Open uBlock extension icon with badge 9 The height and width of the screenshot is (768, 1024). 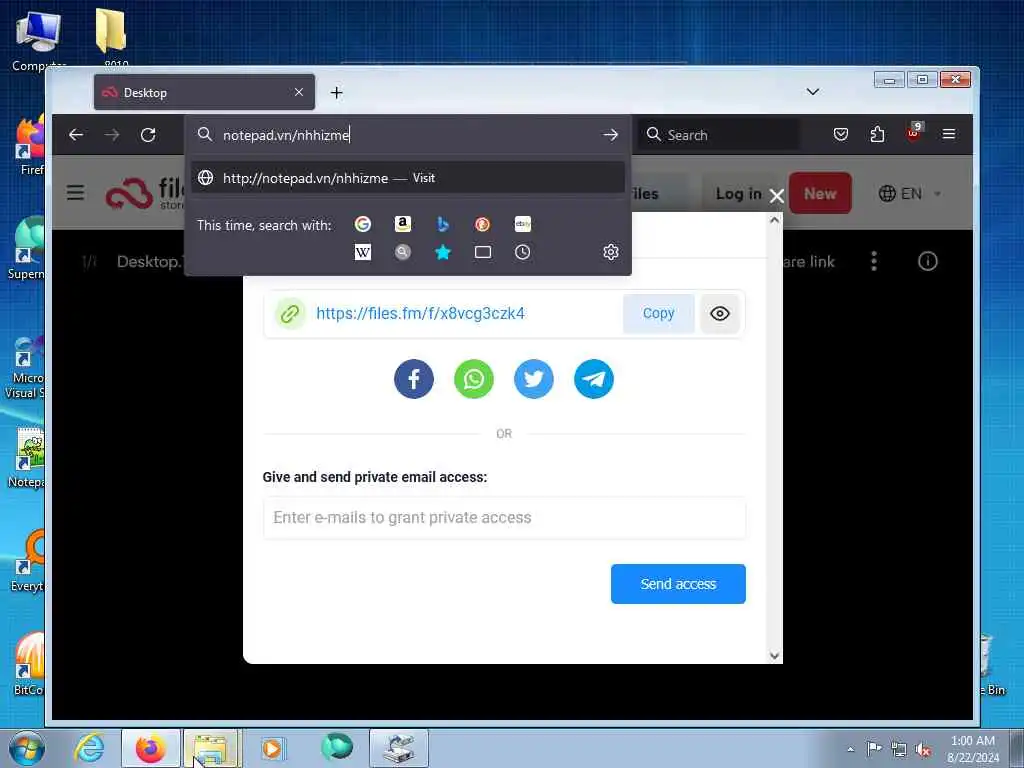[x=914, y=133]
